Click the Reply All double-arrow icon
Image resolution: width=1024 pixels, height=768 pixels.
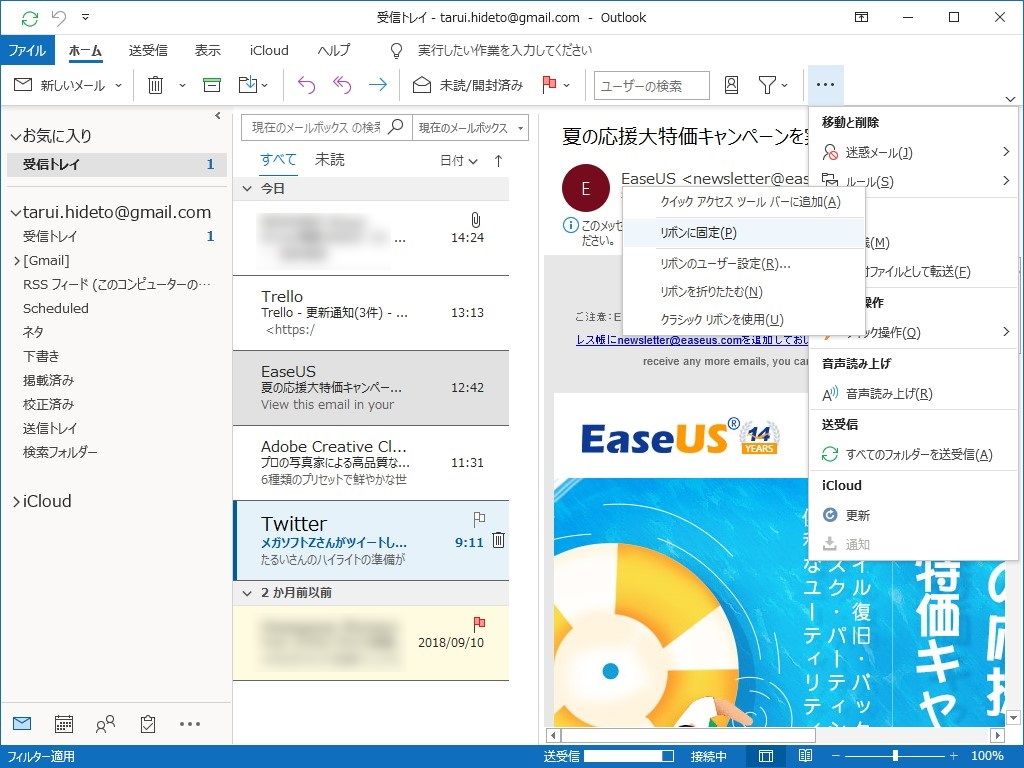pos(342,85)
